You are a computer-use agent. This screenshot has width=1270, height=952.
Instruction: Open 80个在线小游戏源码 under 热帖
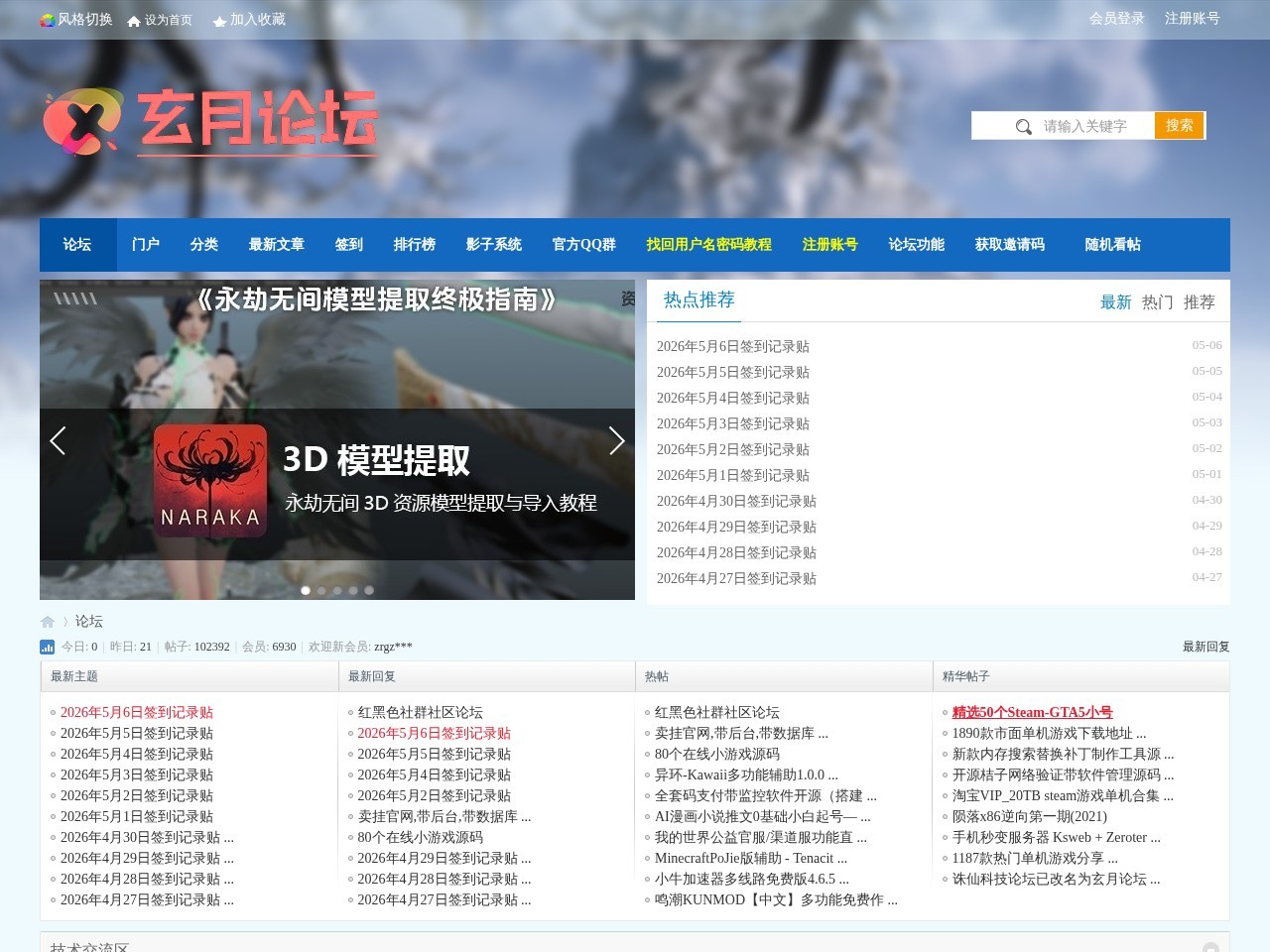(x=717, y=754)
